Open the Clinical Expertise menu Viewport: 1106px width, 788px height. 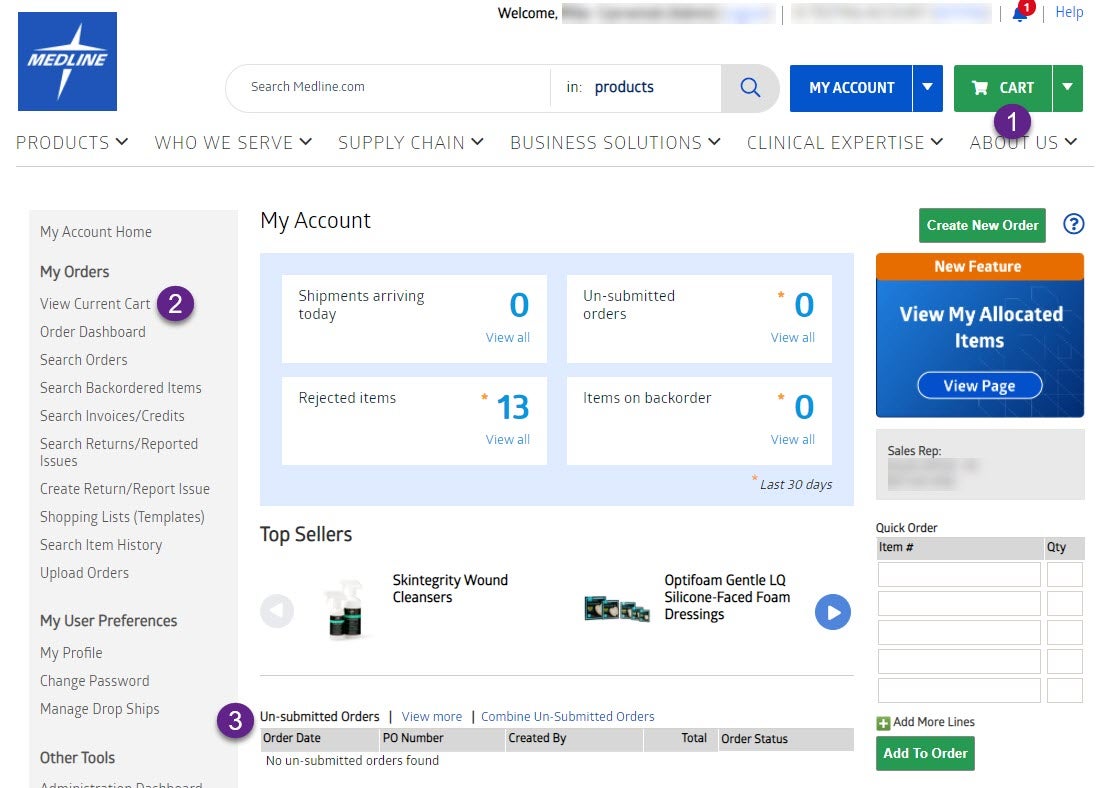tap(845, 143)
